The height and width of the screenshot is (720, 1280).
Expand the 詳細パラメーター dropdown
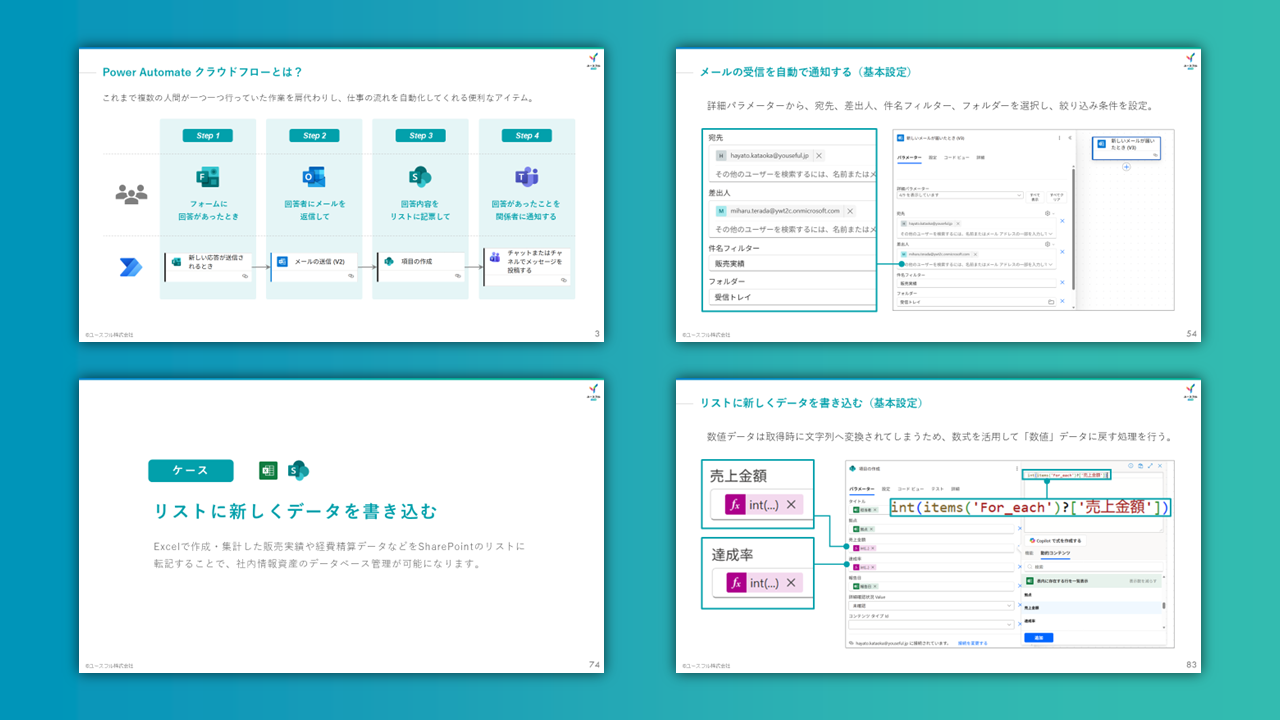960,195
